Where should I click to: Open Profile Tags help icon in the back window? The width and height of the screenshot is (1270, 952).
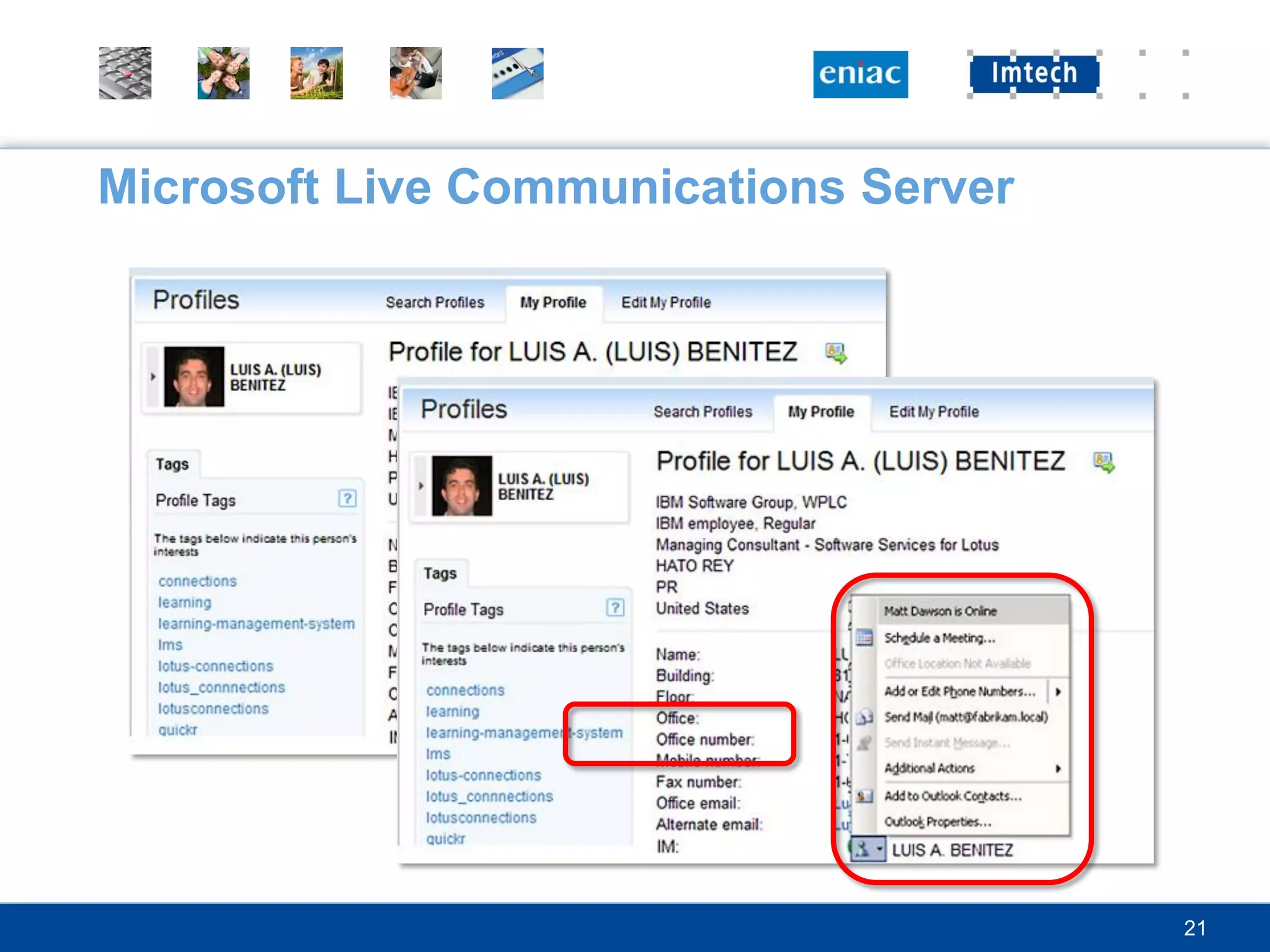click(347, 498)
